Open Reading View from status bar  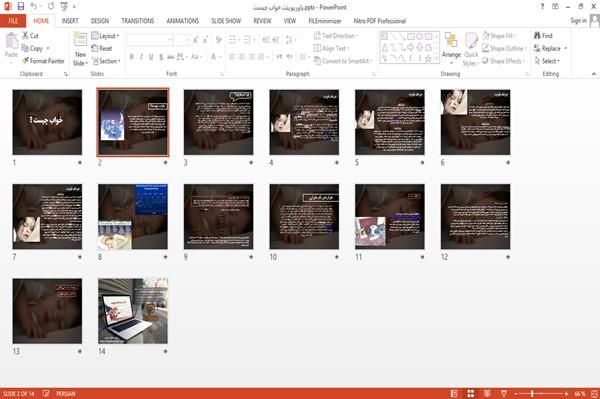(x=487, y=393)
